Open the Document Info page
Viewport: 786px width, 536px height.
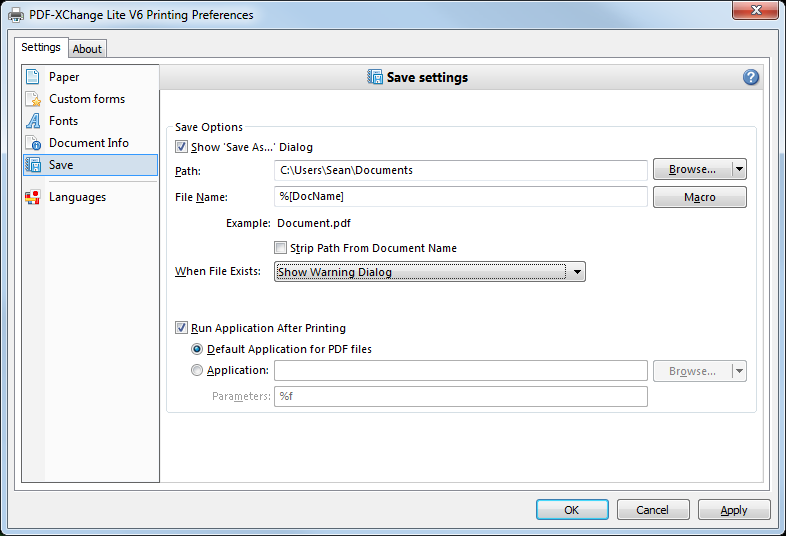91,143
